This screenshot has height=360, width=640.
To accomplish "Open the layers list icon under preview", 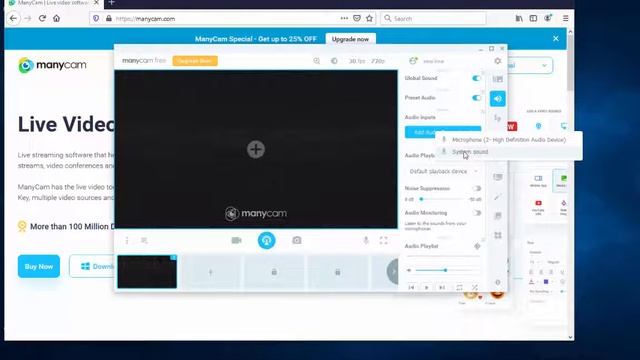I will (x=144, y=240).
